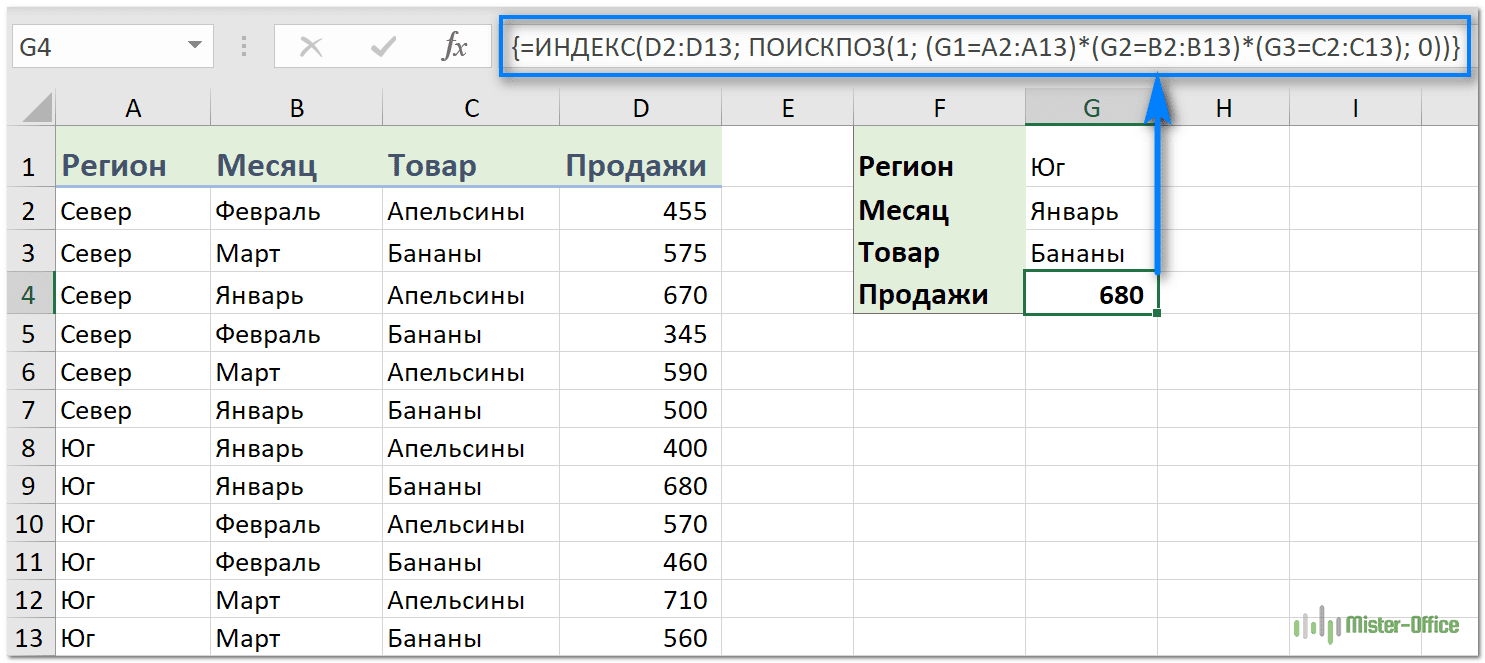Select column D header

[x=640, y=109]
